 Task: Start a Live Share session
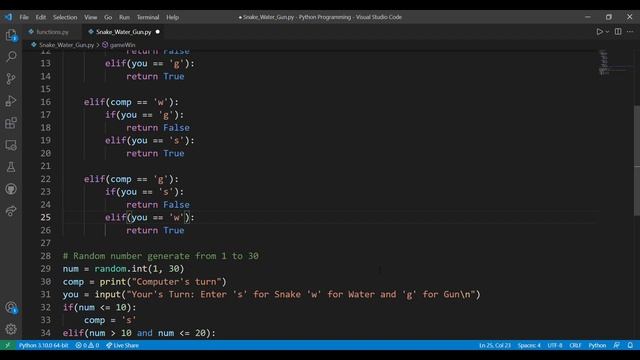122,345
